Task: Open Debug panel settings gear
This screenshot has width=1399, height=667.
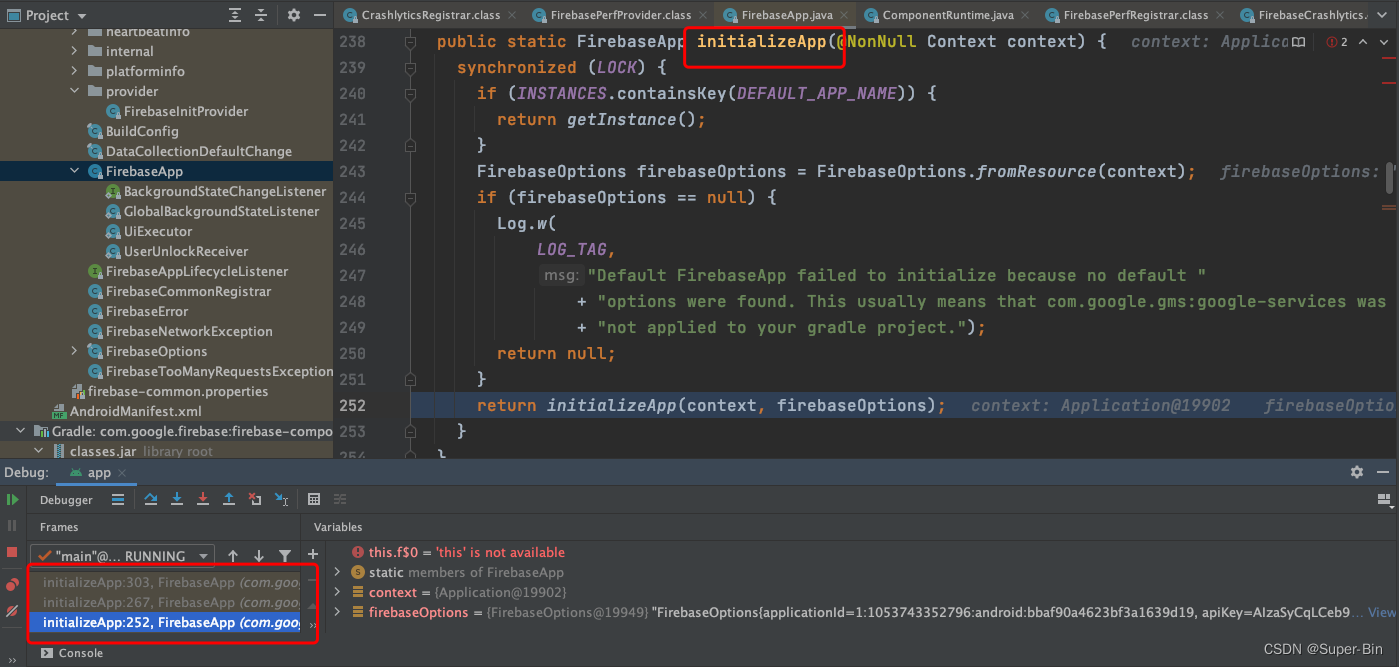Action: (x=1357, y=472)
